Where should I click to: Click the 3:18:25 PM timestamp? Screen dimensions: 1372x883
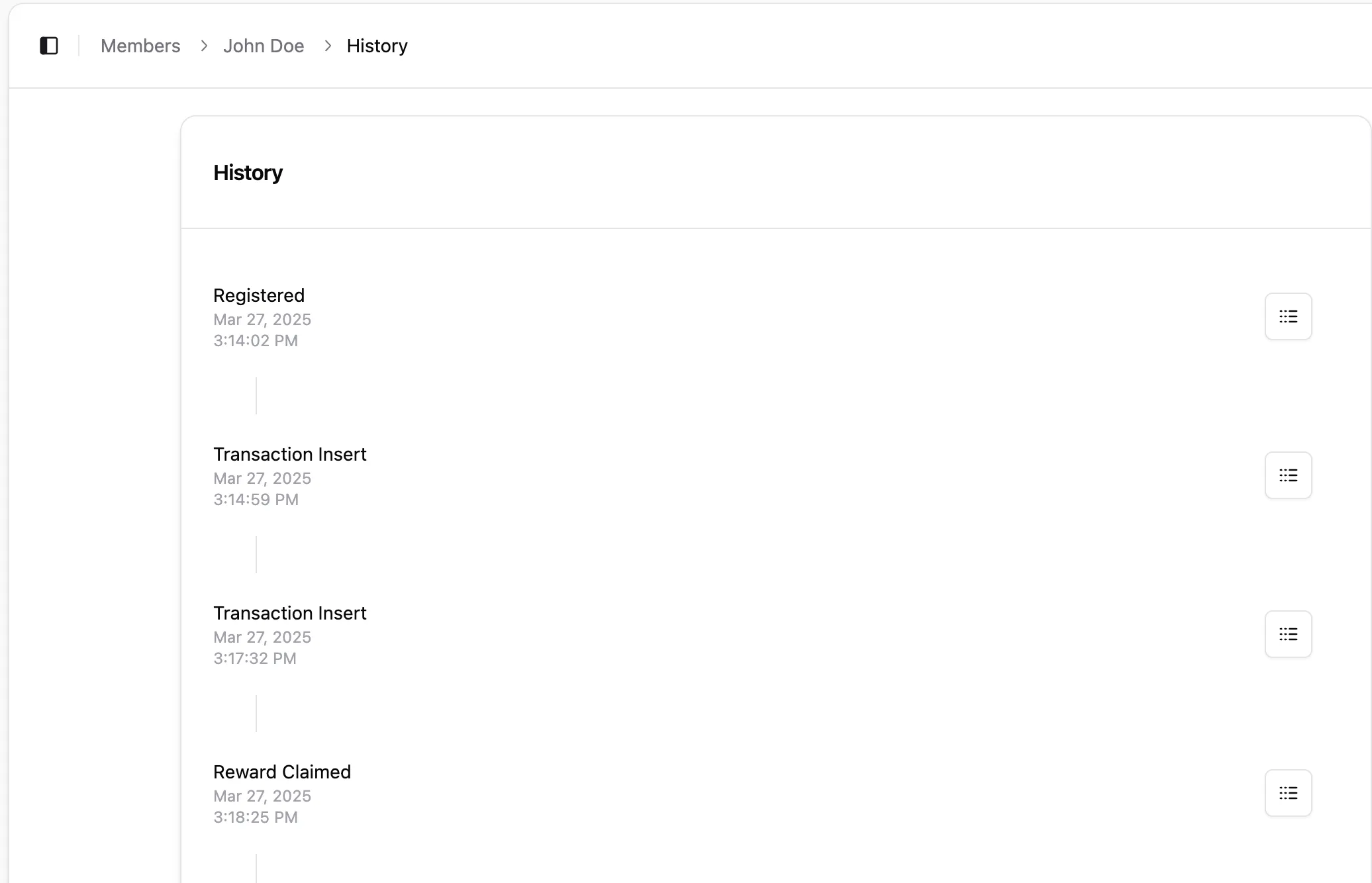coord(256,817)
